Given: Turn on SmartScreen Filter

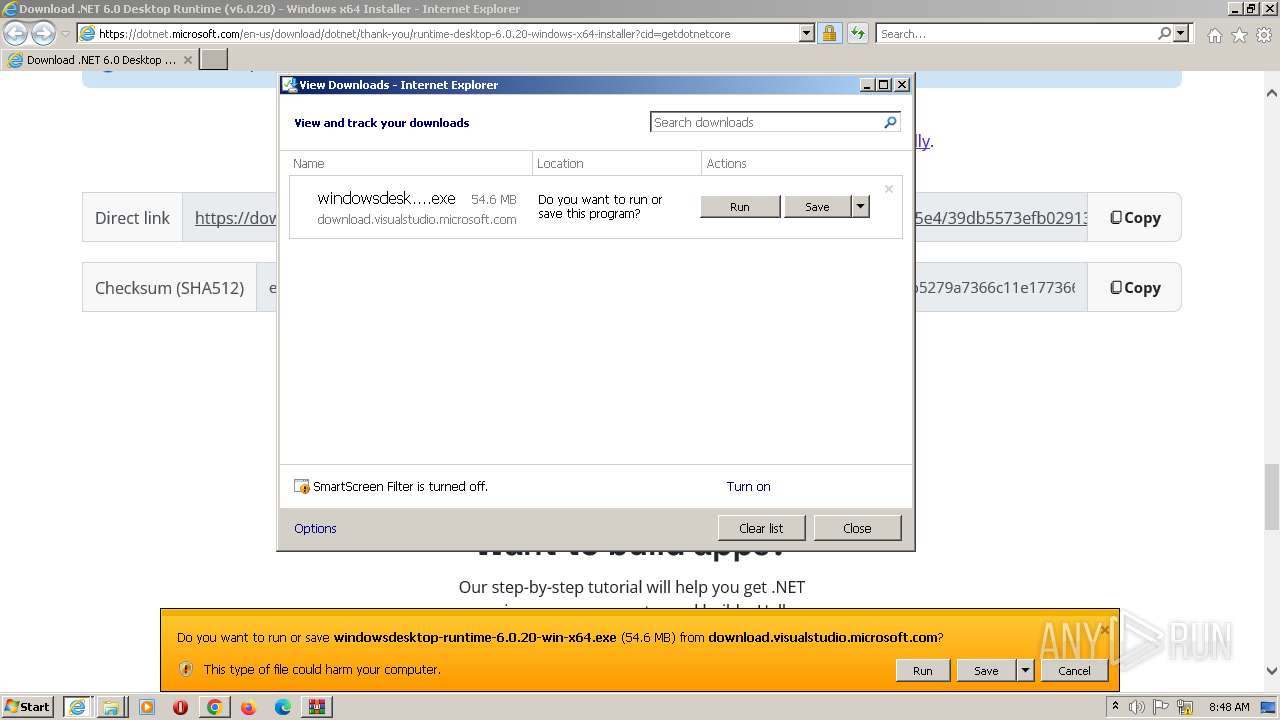Looking at the screenshot, I should pyautogui.click(x=748, y=486).
